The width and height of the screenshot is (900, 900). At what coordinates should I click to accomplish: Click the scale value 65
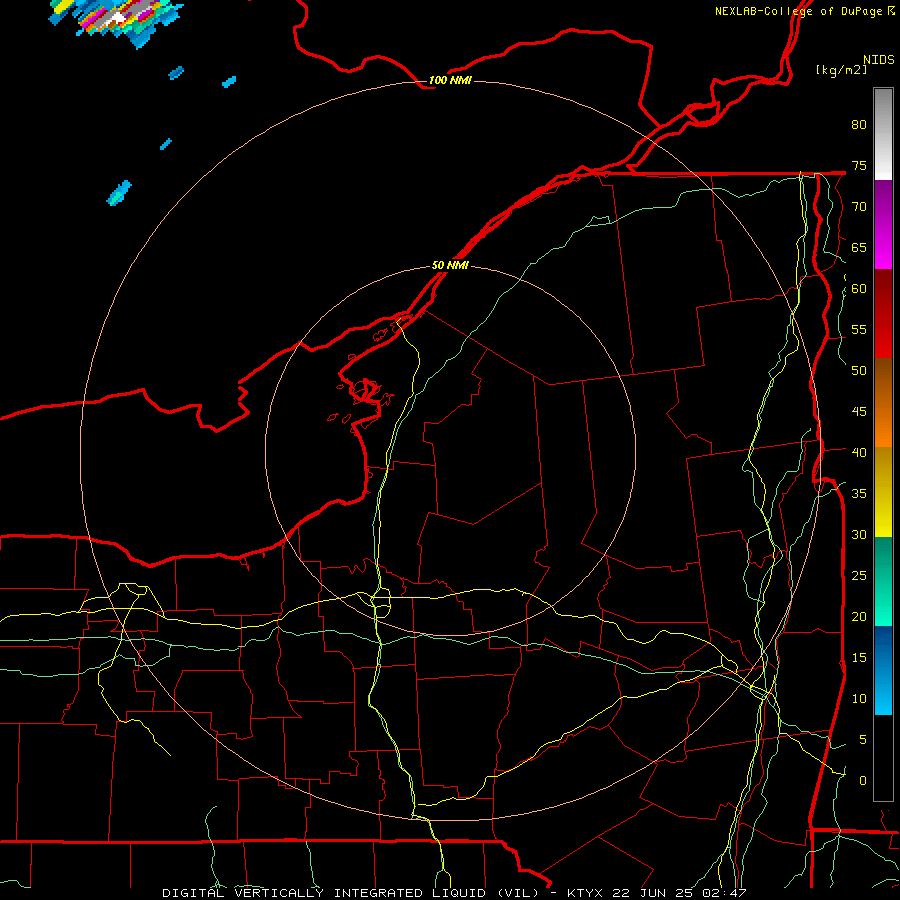point(859,247)
